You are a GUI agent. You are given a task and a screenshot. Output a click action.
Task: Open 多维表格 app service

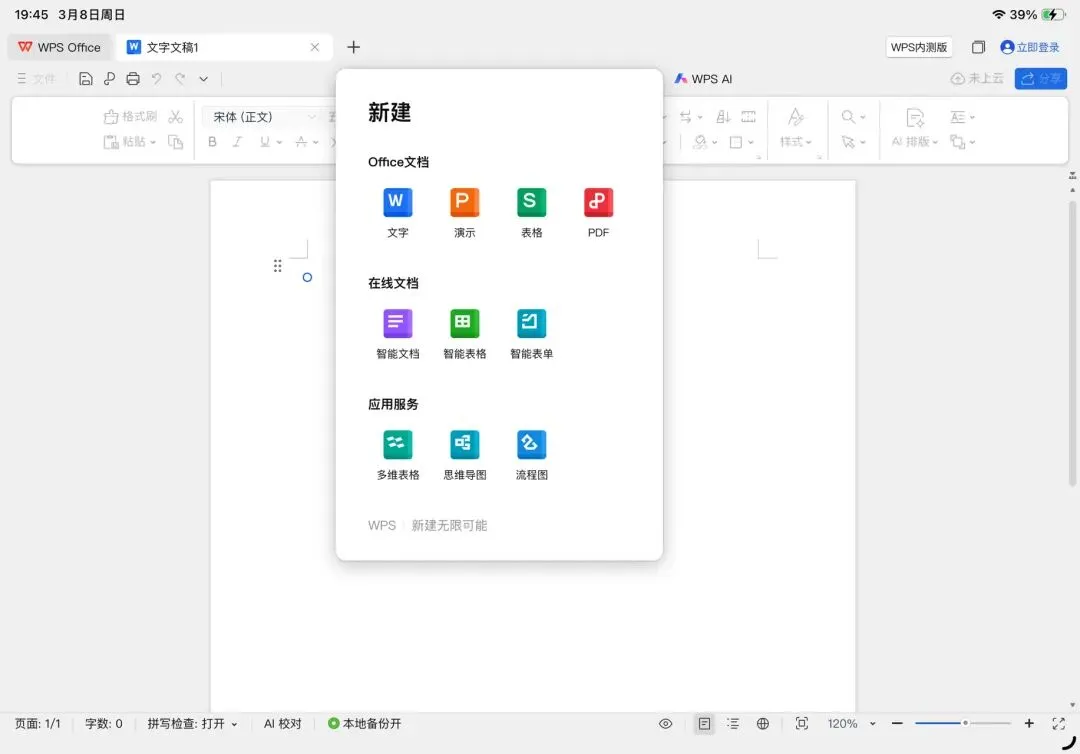pyautogui.click(x=397, y=455)
